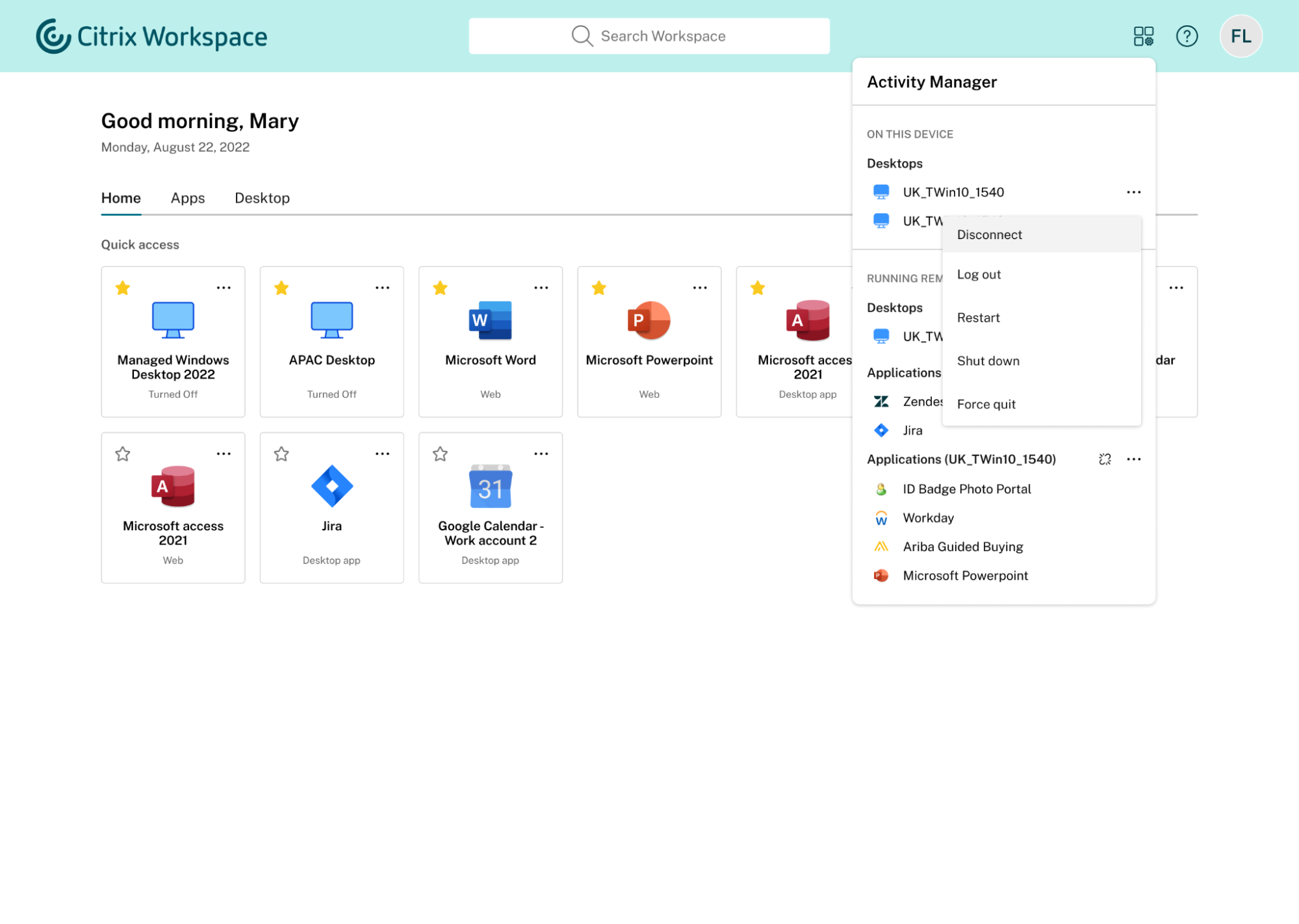Open more options for APAC Desktop tile
The height and width of the screenshot is (924, 1299).
click(x=382, y=288)
